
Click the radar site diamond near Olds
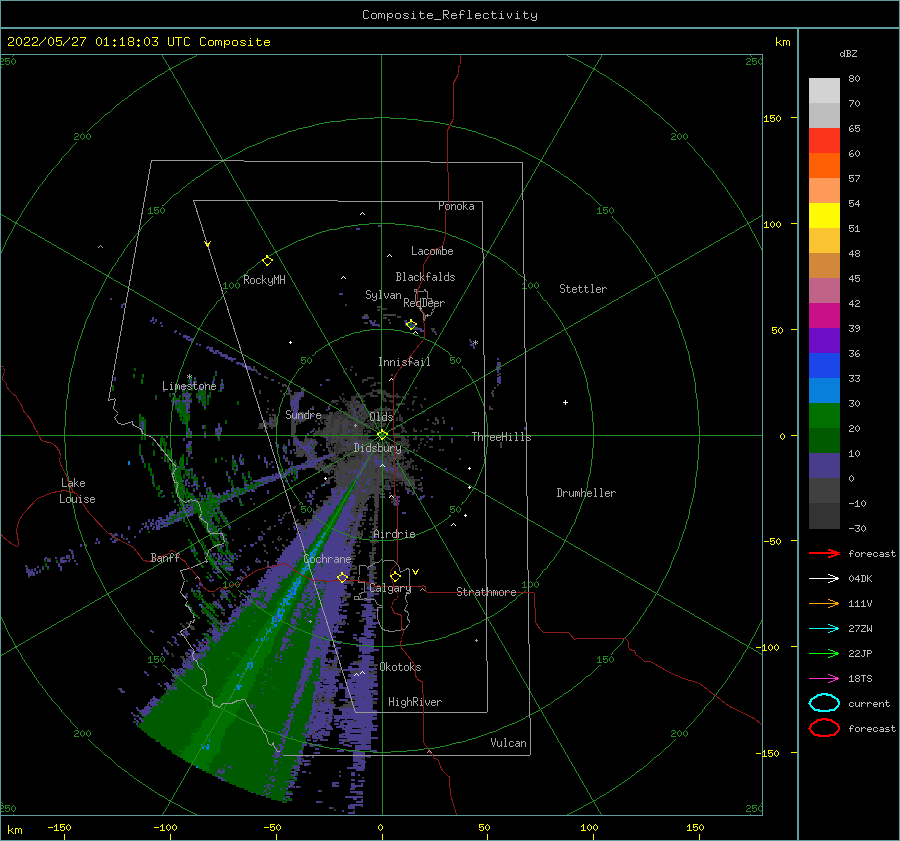pos(382,435)
